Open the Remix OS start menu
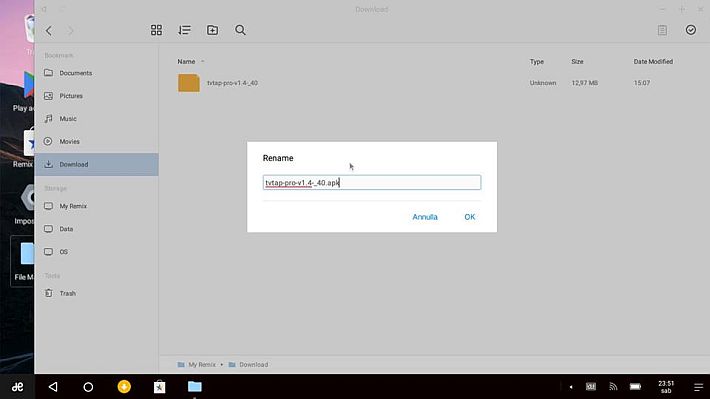Image resolution: width=710 pixels, height=399 pixels. (17, 387)
